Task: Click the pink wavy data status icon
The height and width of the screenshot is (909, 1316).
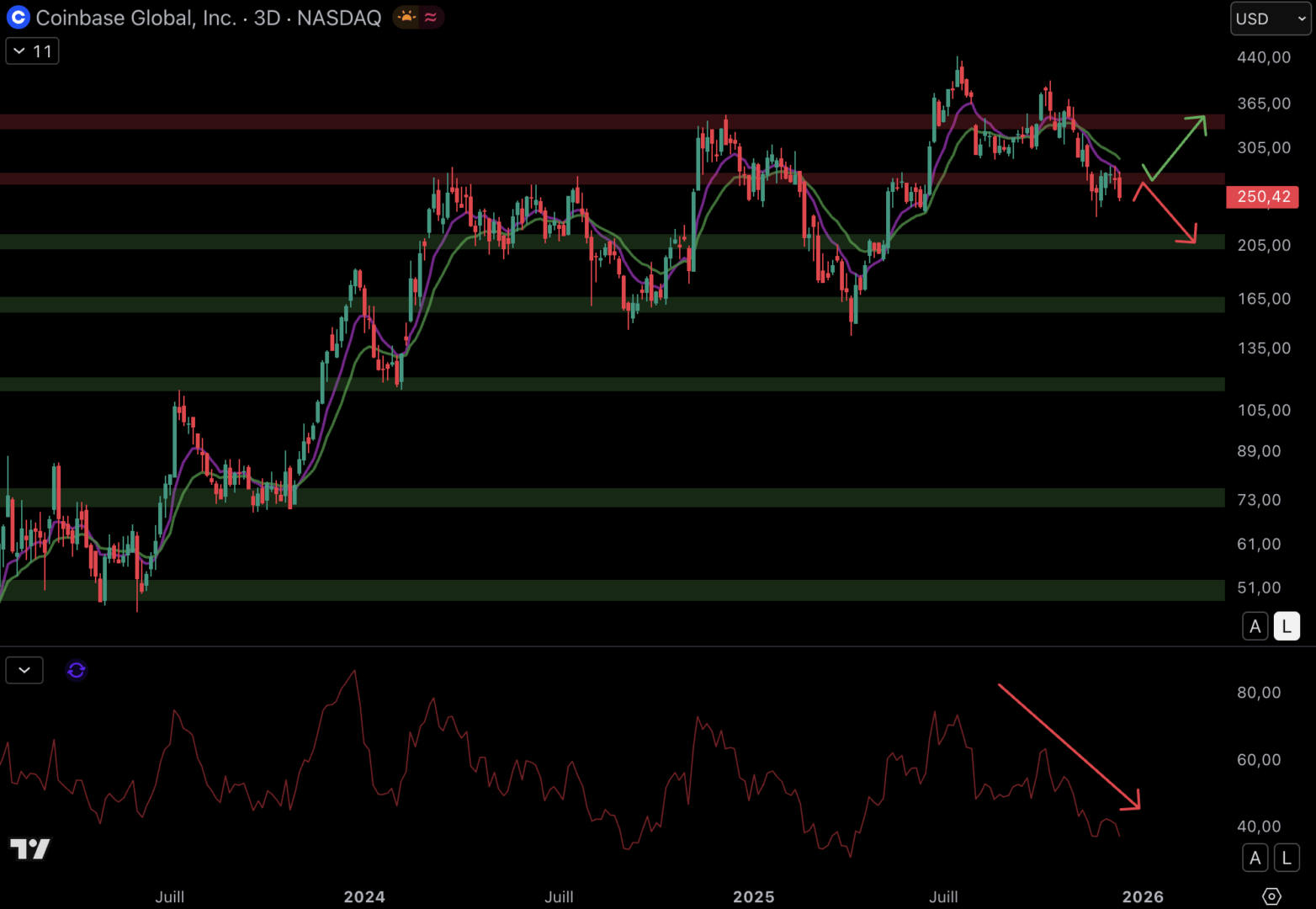Action: (431, 18)
